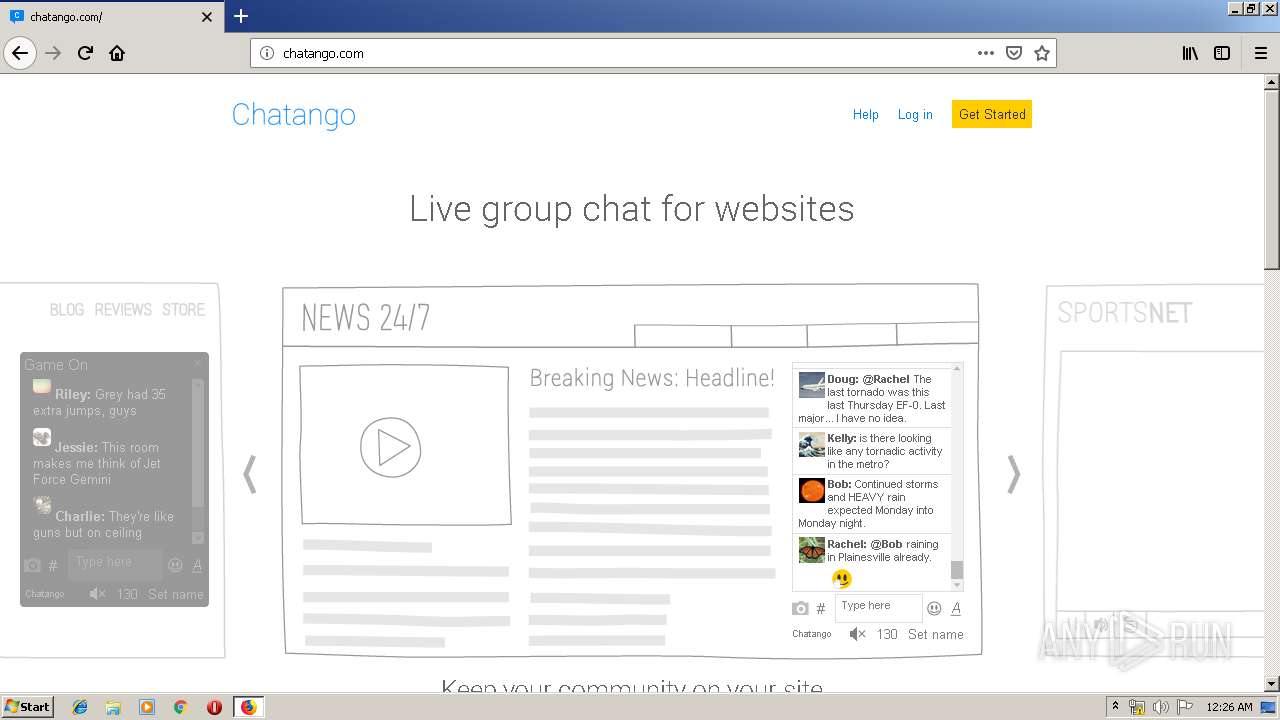Click Bob's orange avatar thumbnail
Screen dimensions: 1280x720
[811, 490]
